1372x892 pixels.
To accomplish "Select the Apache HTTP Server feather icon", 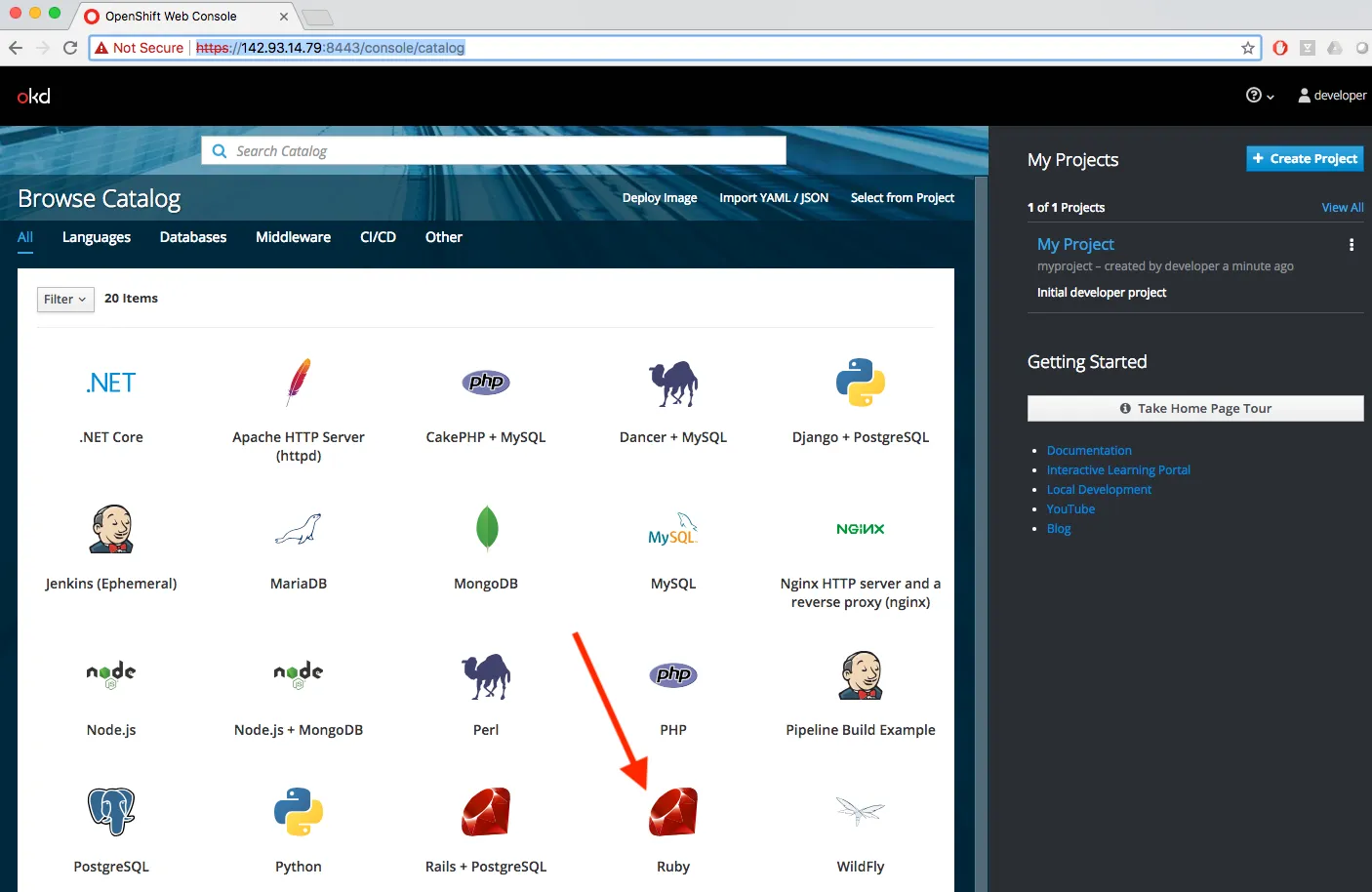I will [x=299, y=382].
